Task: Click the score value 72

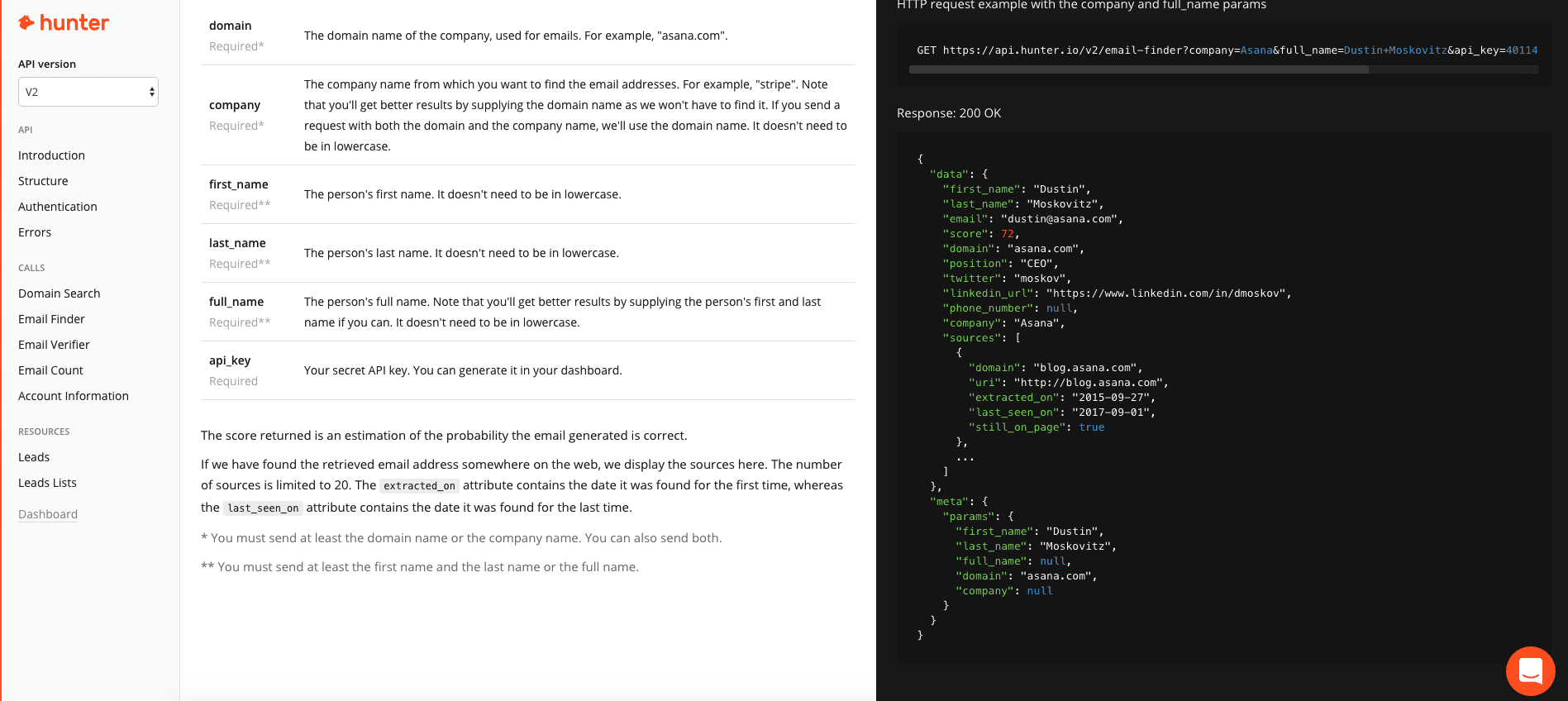Action: [1008, 234]
